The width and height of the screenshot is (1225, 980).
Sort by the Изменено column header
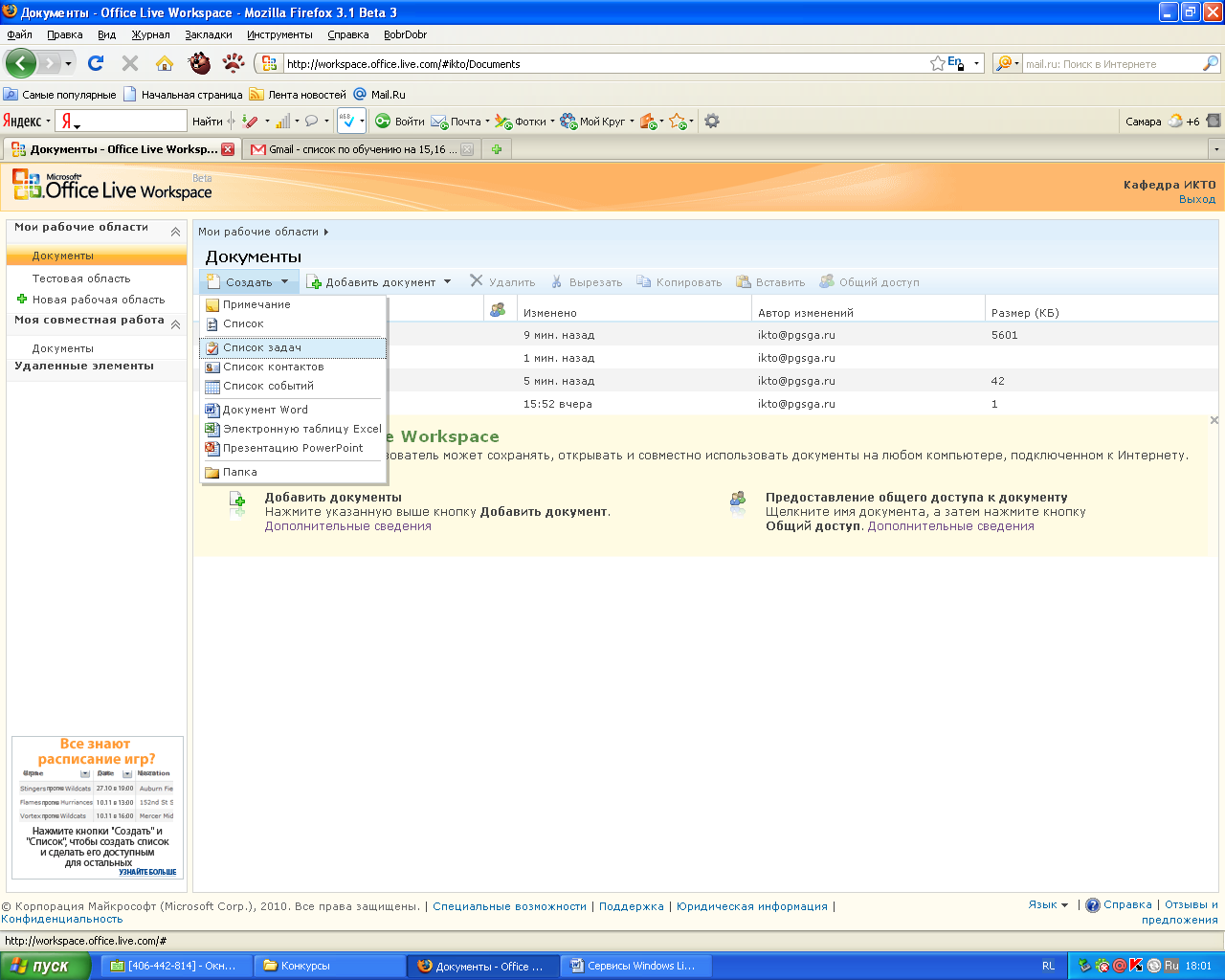550,313
